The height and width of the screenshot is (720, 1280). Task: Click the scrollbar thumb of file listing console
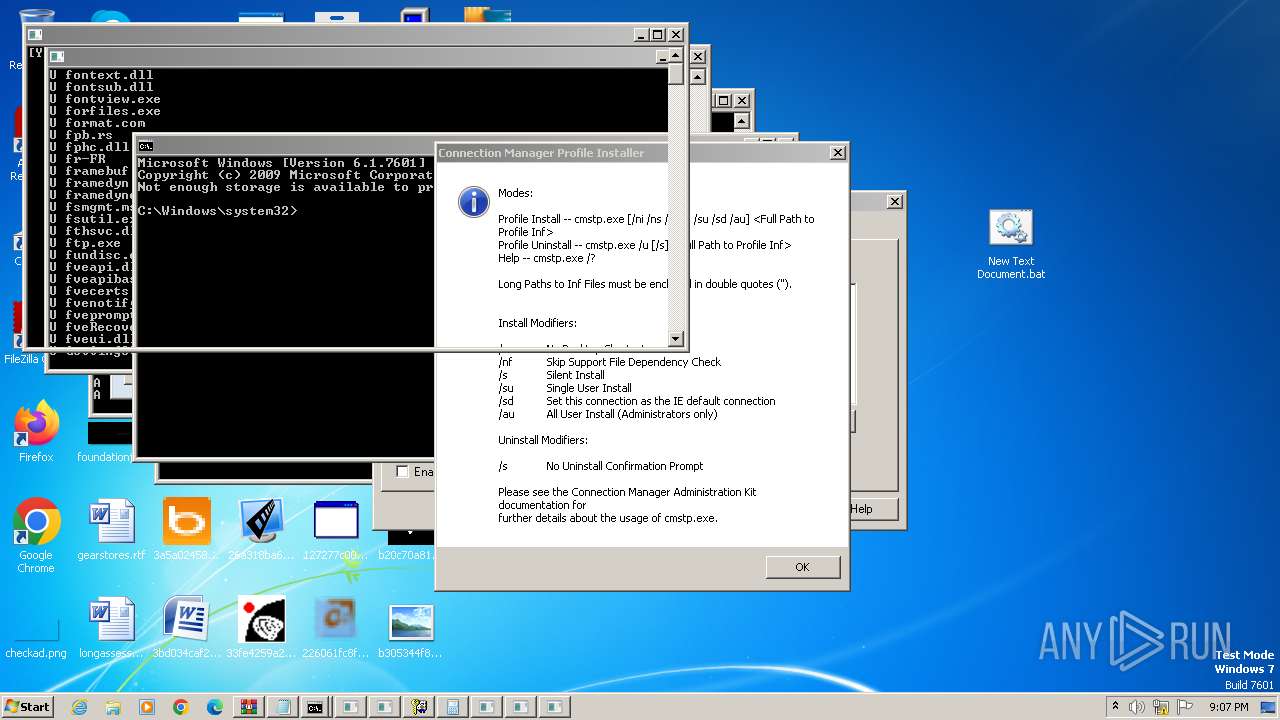676,75
